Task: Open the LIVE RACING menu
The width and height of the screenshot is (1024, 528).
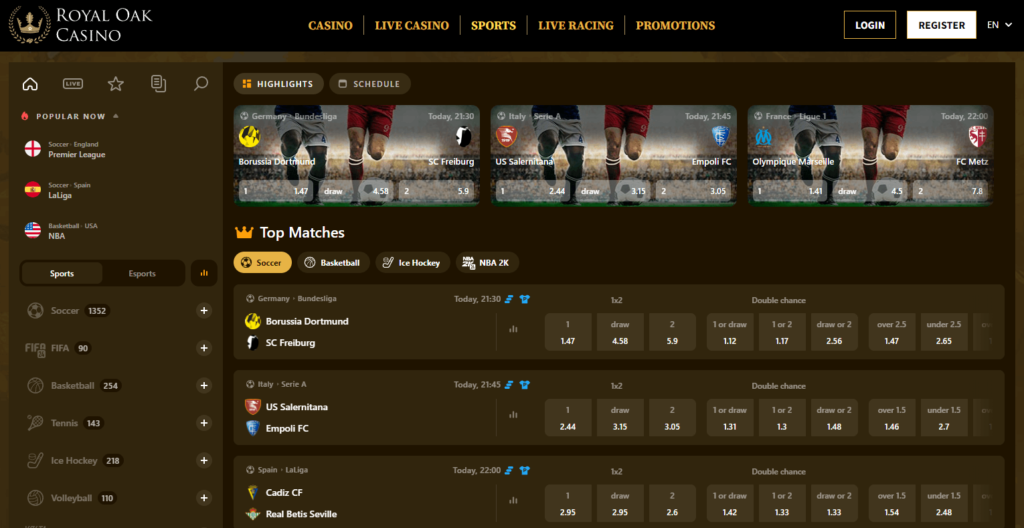Action: [576, 25]
